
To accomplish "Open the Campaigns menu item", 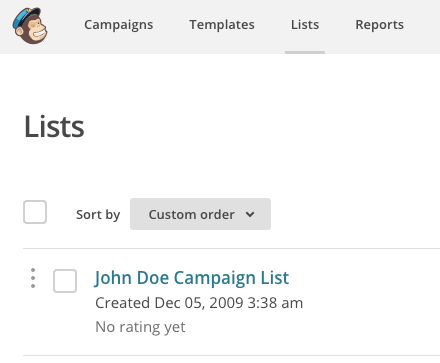I will pyautogui.click(x=119, y=25).
